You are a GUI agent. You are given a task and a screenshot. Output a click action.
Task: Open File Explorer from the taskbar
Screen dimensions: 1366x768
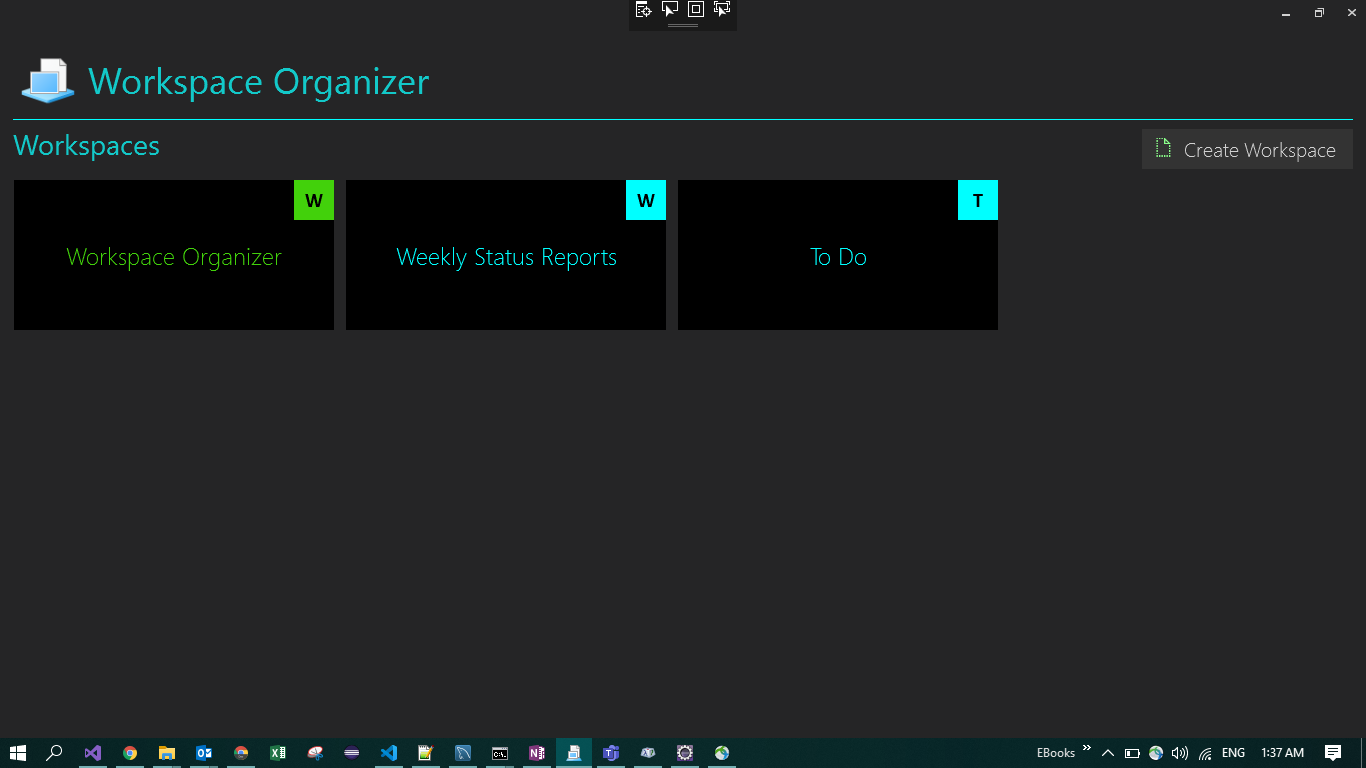pos(167,753)
